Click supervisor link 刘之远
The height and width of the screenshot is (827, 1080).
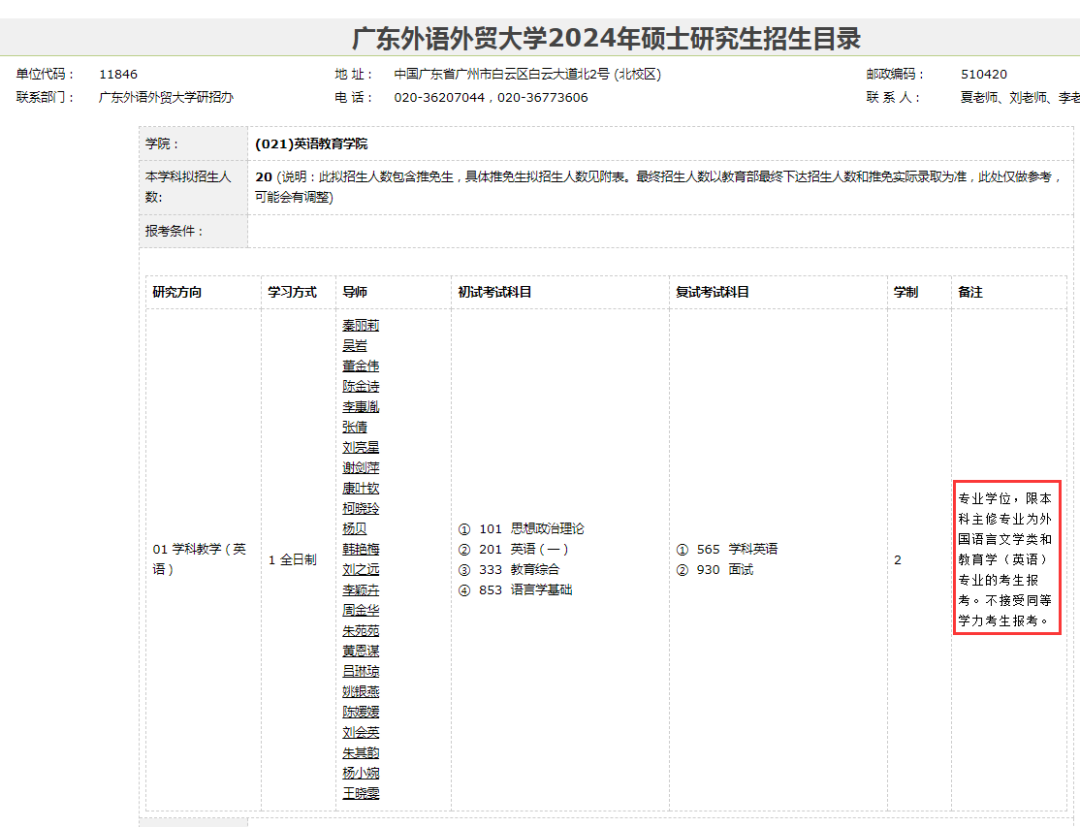pyautogui.click(x=360, y=569)
